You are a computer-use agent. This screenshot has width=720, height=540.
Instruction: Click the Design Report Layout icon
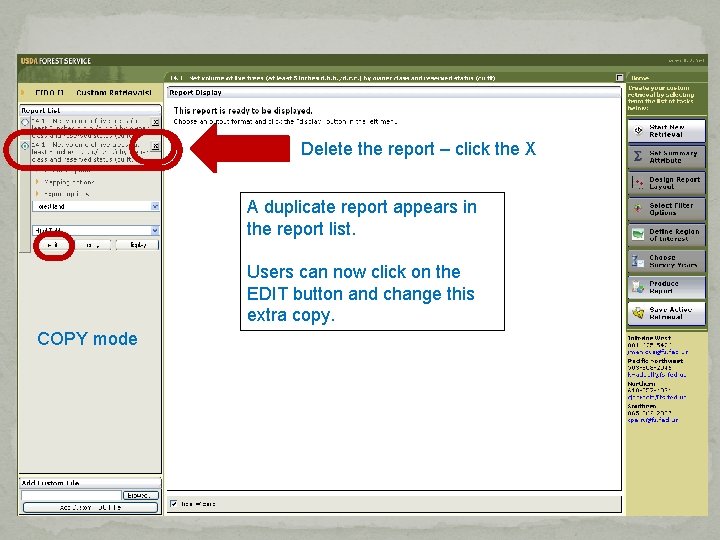pos(638,183)
